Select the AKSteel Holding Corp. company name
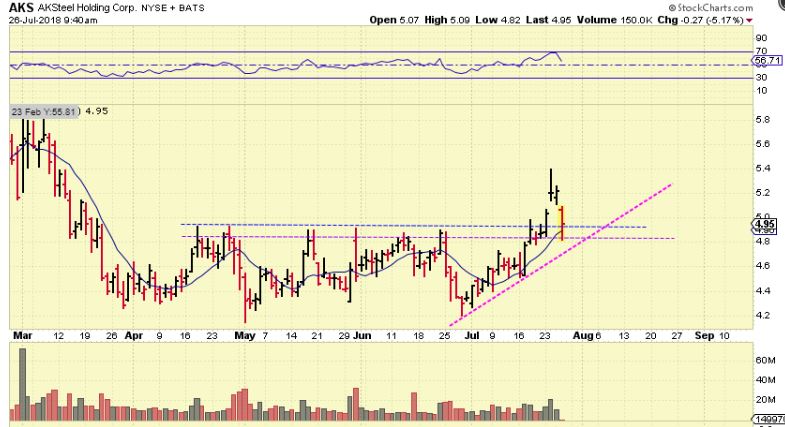Image resolution: width=785 pixels, height=427 pixels. [87, 8]
